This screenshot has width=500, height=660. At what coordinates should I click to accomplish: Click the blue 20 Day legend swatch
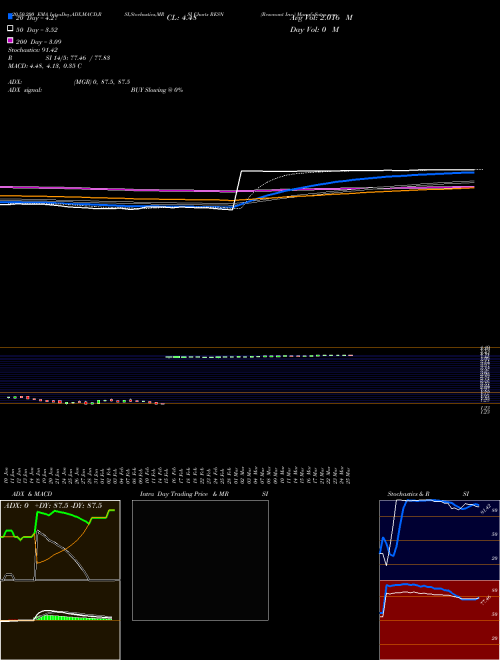pyautogui.click(x=10, y=17)
